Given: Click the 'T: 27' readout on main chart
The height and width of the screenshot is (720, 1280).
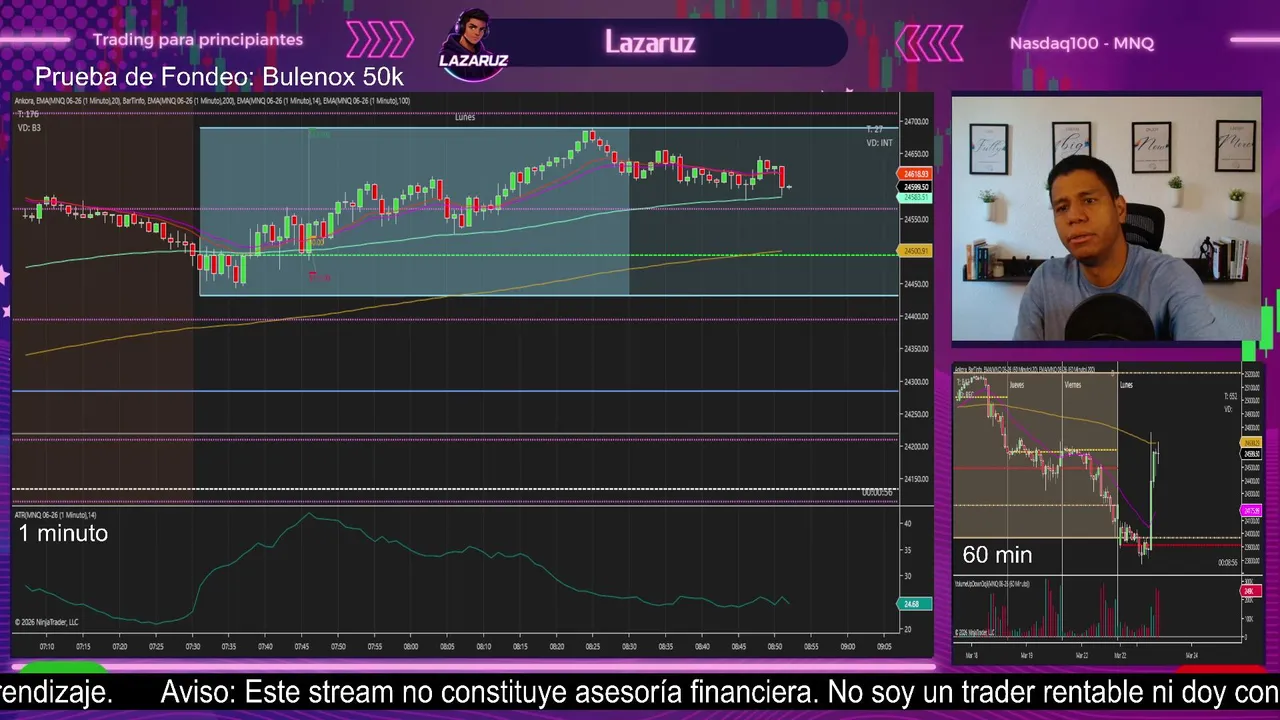Looking at the screenshot, I should [874, 130].
